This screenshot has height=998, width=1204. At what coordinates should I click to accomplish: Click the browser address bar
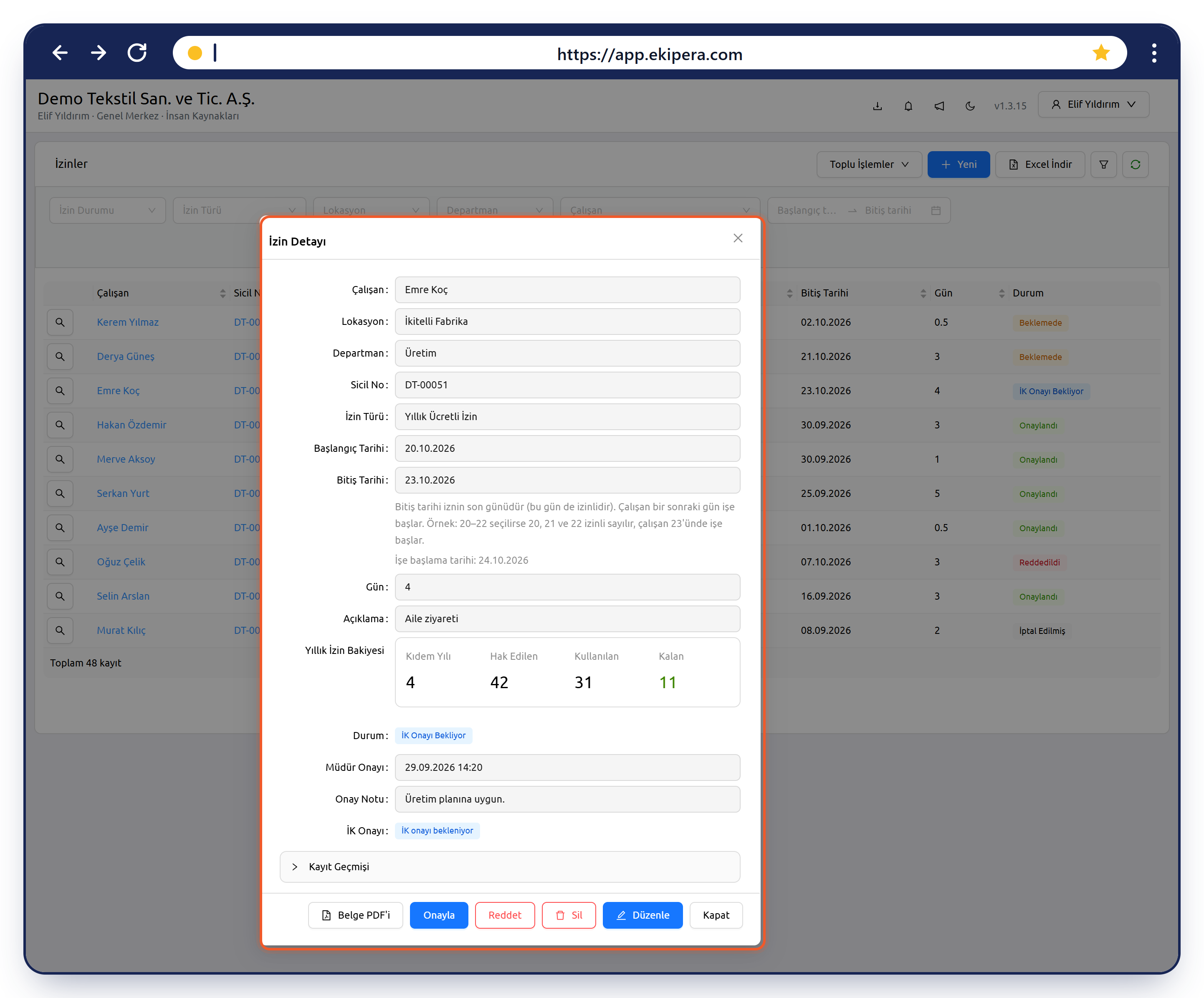(650, 53)
